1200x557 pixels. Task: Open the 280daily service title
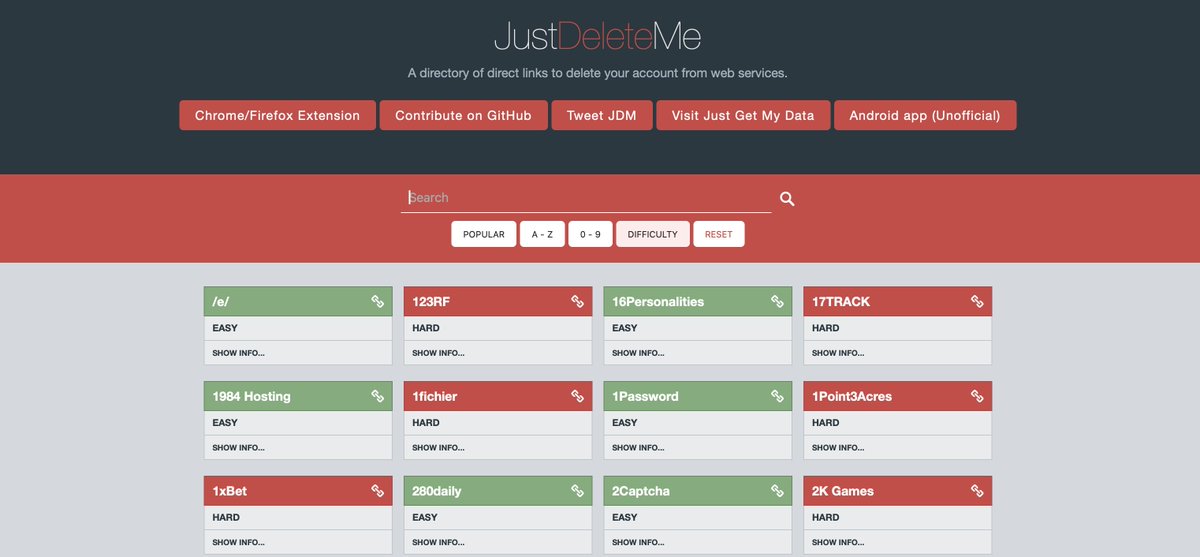coord(437,491)
